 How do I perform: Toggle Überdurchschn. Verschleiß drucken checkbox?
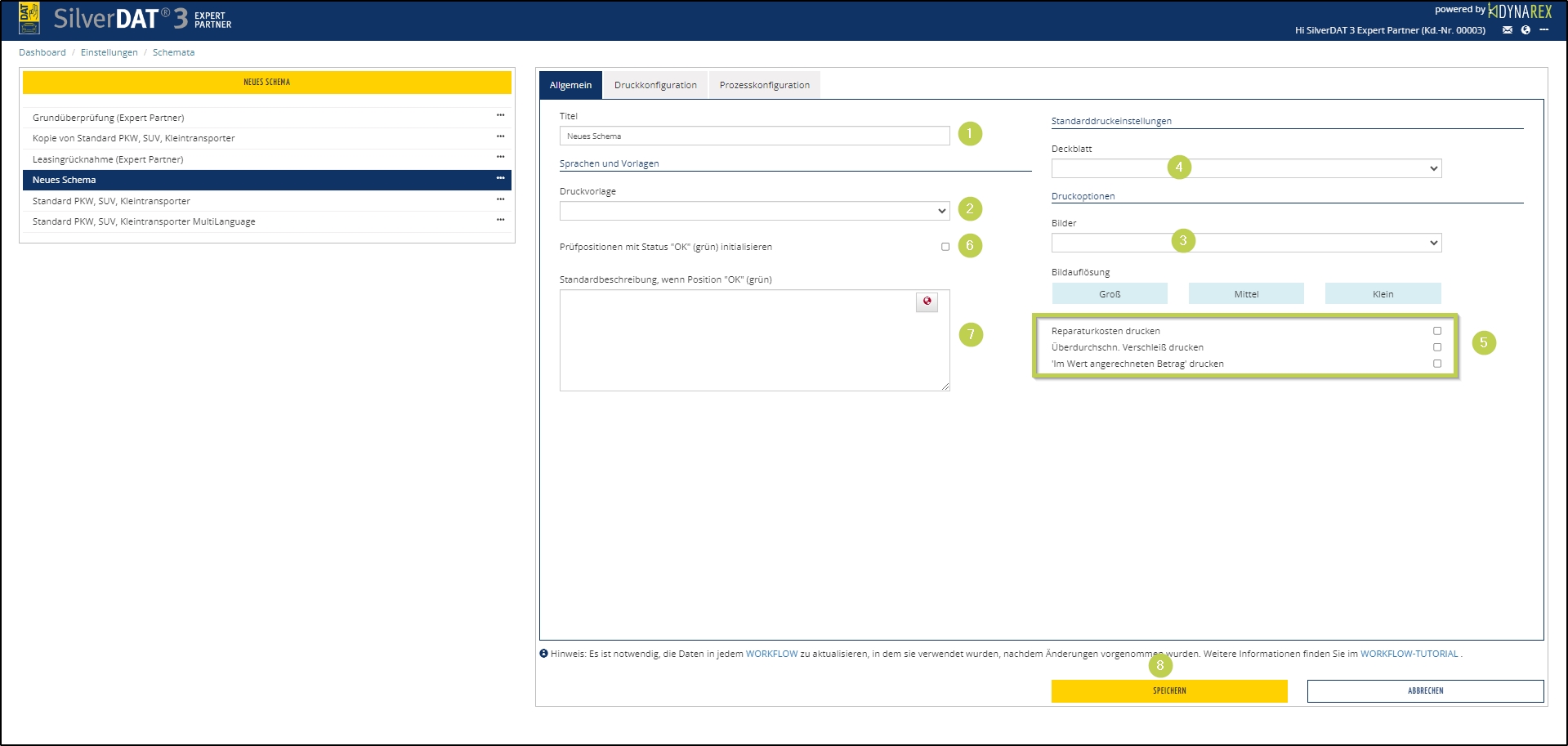[1437, 347]
